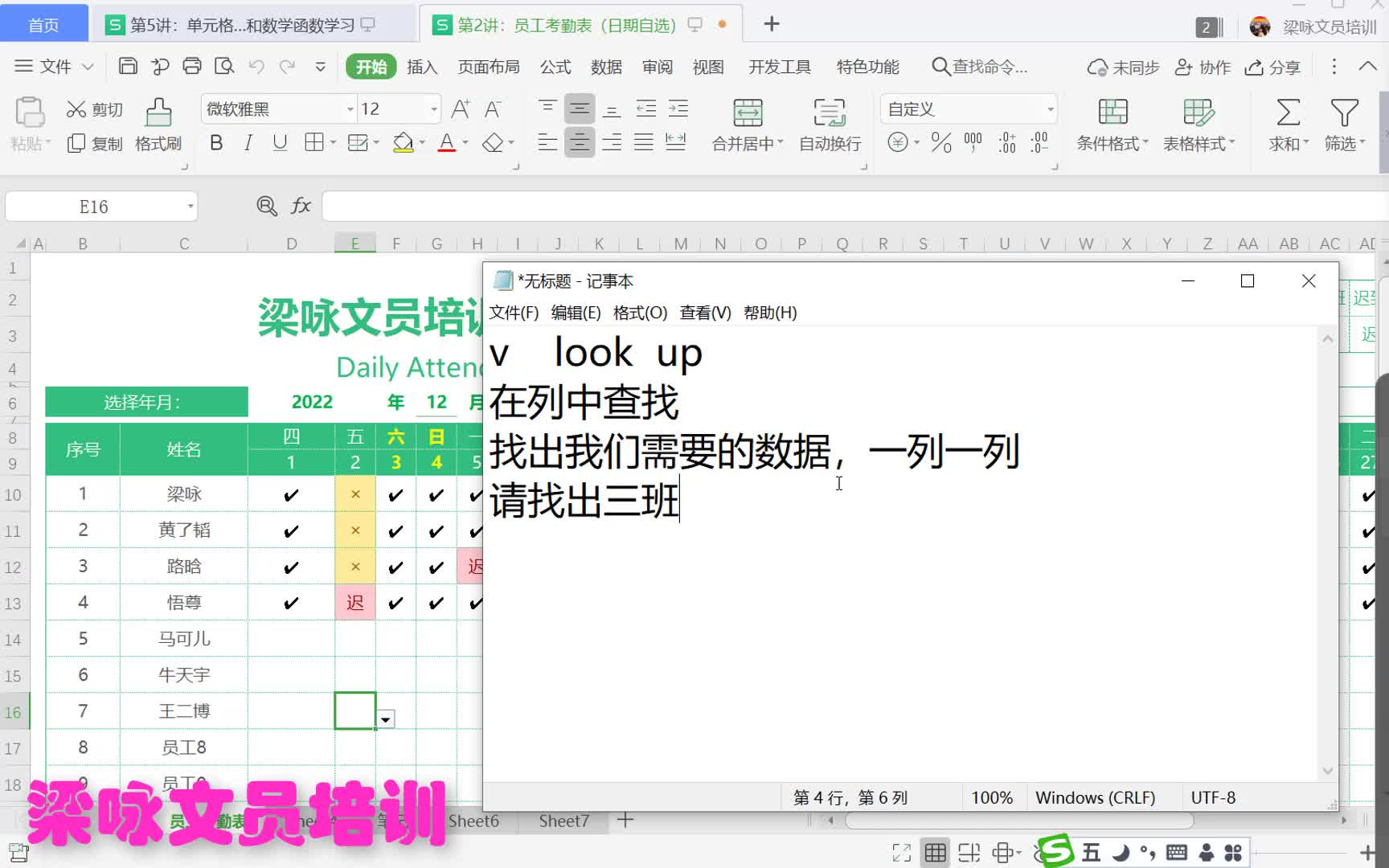The width and height of the screenshot is (1389, 868).
Task: Click the insert function fx icon
Action: pos(301,206)
